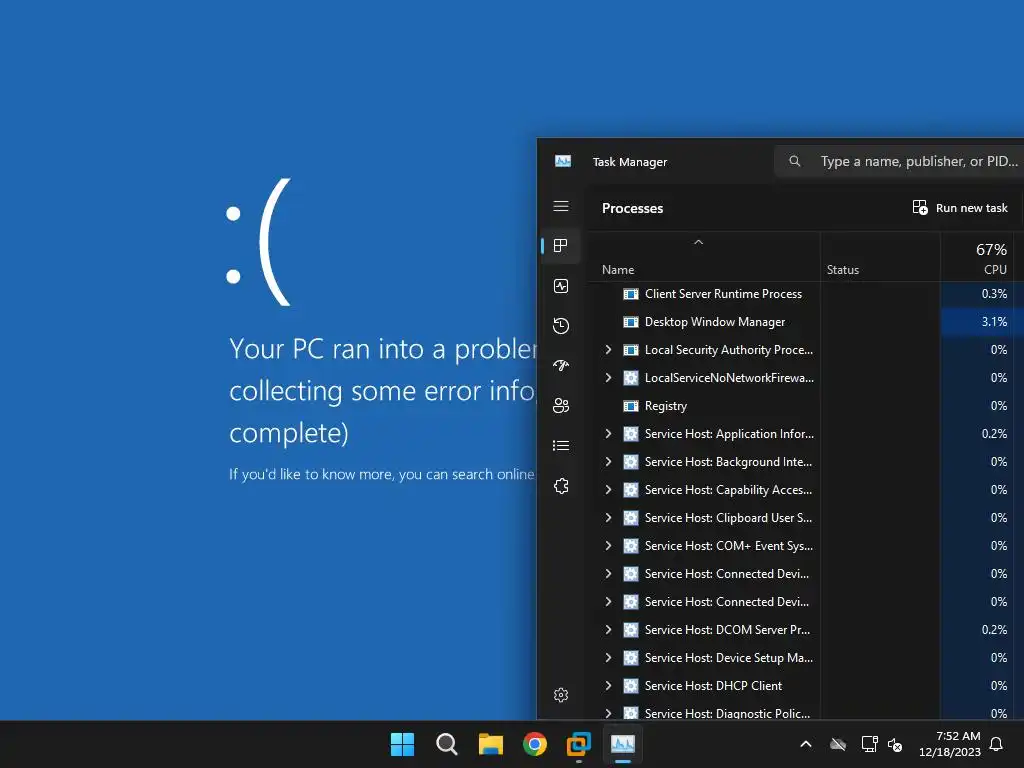The image size is (1024, 768).
Task: Expand Service Host: Capability Access row
Action: click(608, 490)
